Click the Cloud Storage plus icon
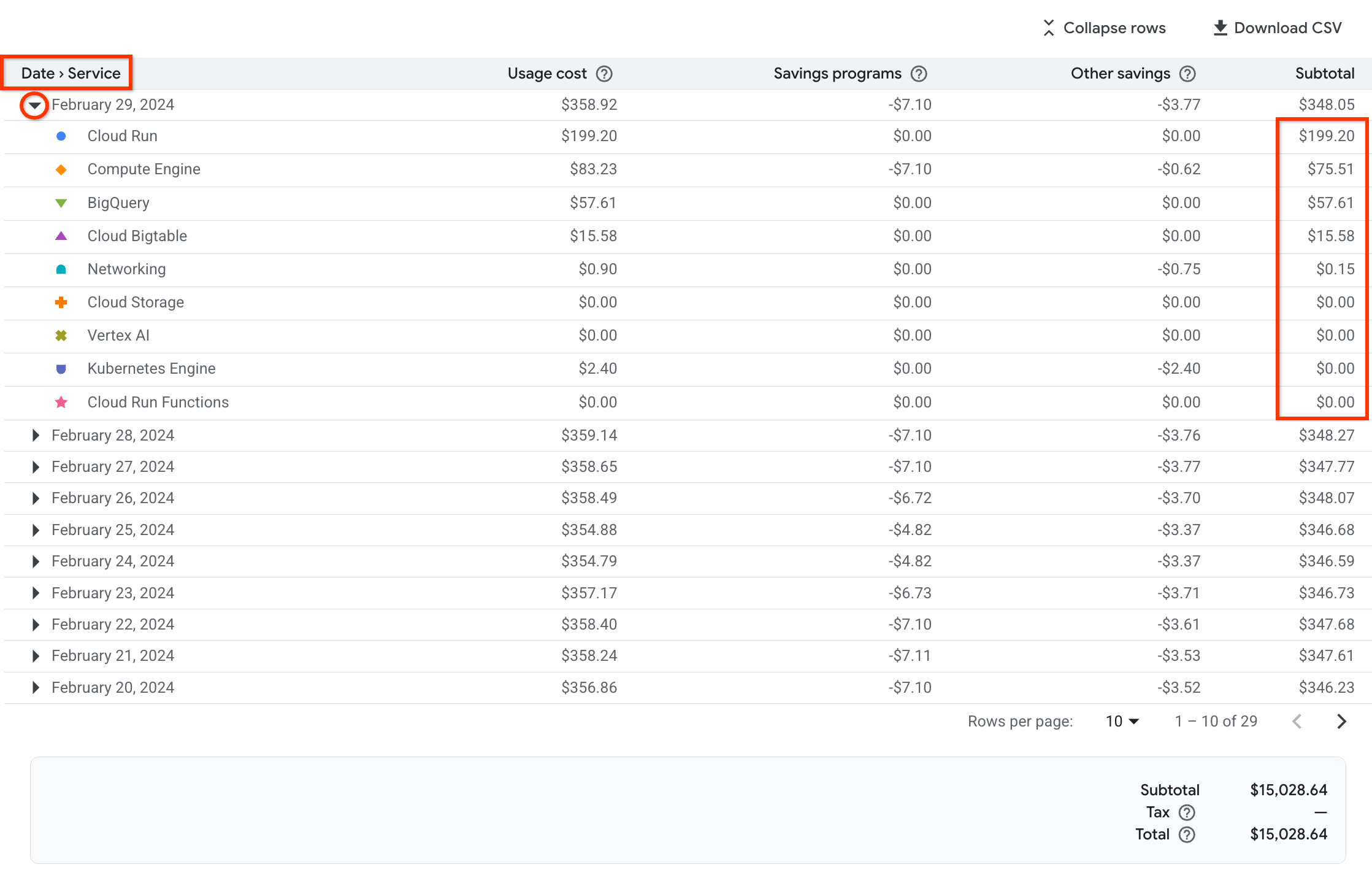This screenshot has width=1372, height=875. [61, 302]
